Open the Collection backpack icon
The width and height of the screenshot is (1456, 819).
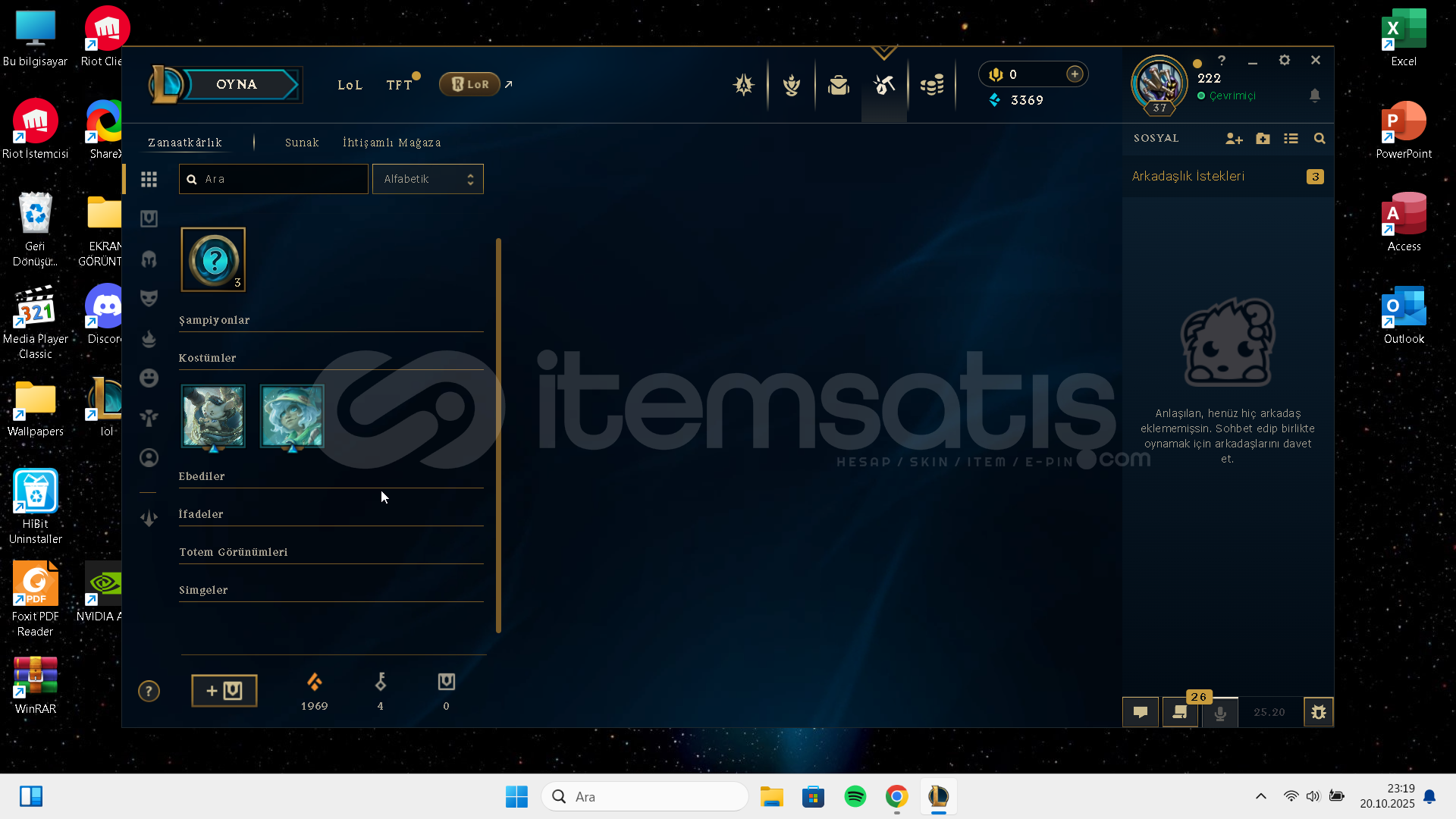pos(838,85)
